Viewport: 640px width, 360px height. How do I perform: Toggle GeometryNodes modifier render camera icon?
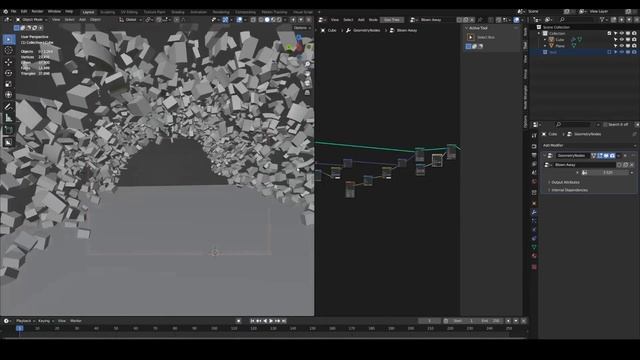pyautogui.click(x=613, y=156)
